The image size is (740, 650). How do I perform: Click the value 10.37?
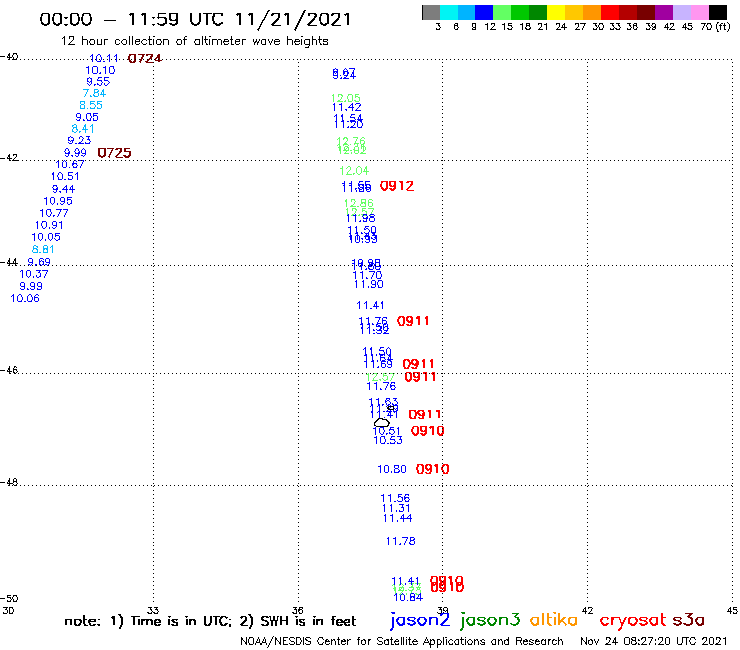(34, 274)
